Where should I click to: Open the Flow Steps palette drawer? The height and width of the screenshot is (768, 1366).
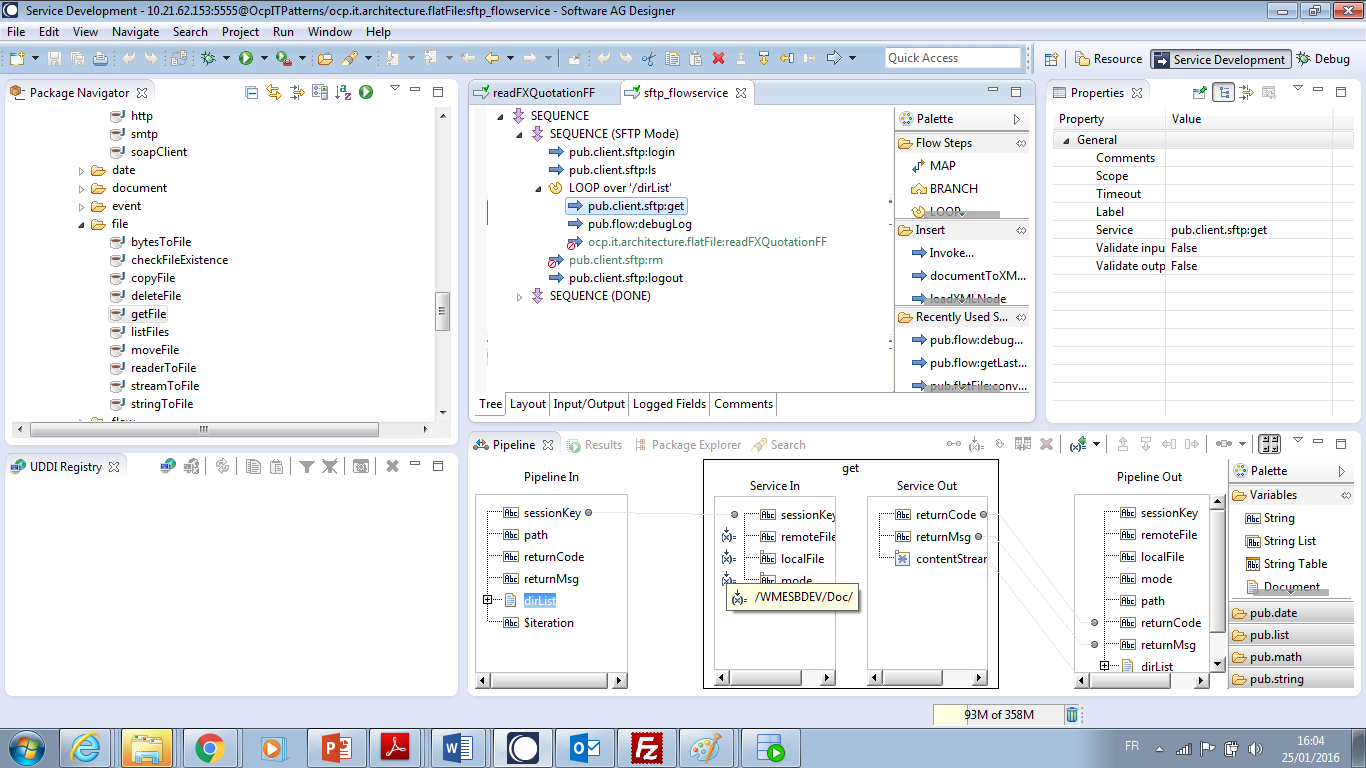[963, 143]
